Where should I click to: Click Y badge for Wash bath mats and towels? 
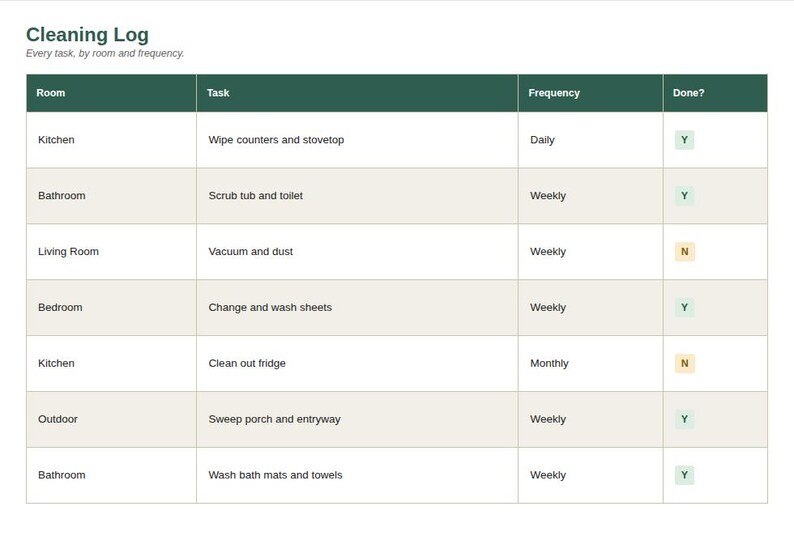pyautogui.click(x=684, y=475)
